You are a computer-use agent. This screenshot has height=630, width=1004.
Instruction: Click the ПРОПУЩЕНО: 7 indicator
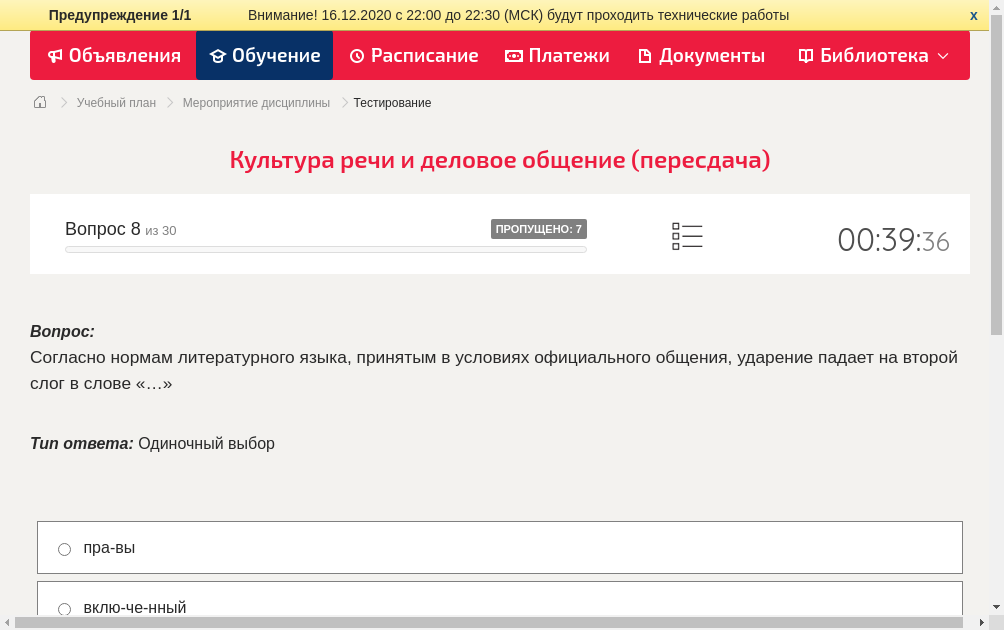pos(539,228)
